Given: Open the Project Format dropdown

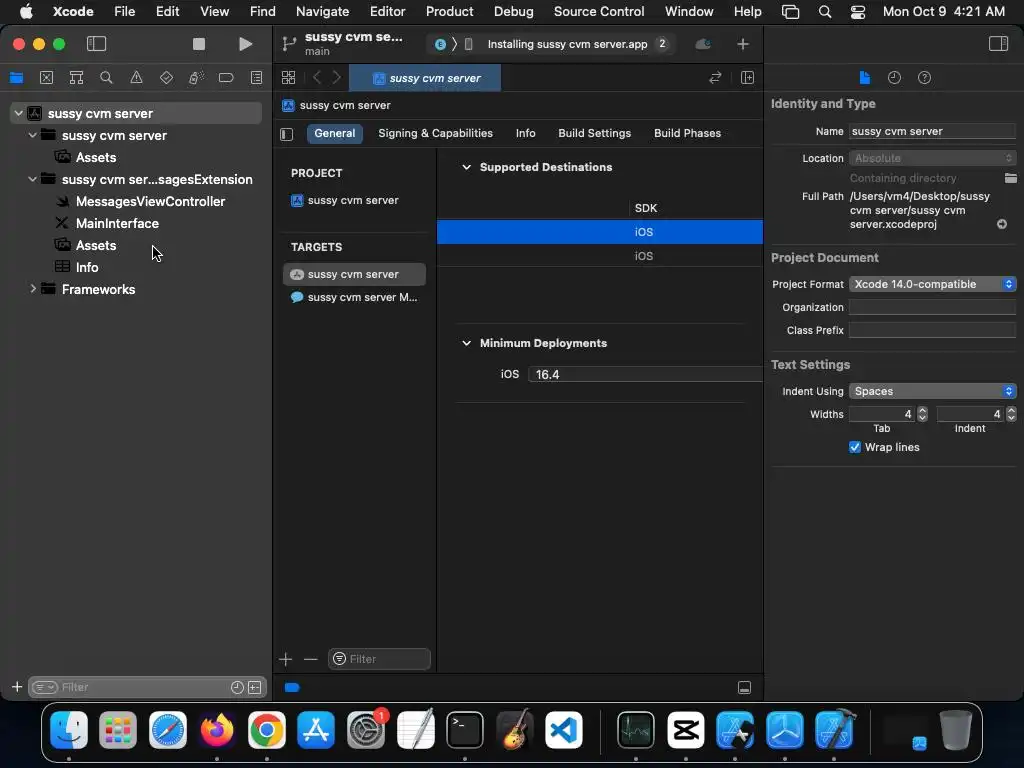Looking at the screenshot, I should 933,284.
